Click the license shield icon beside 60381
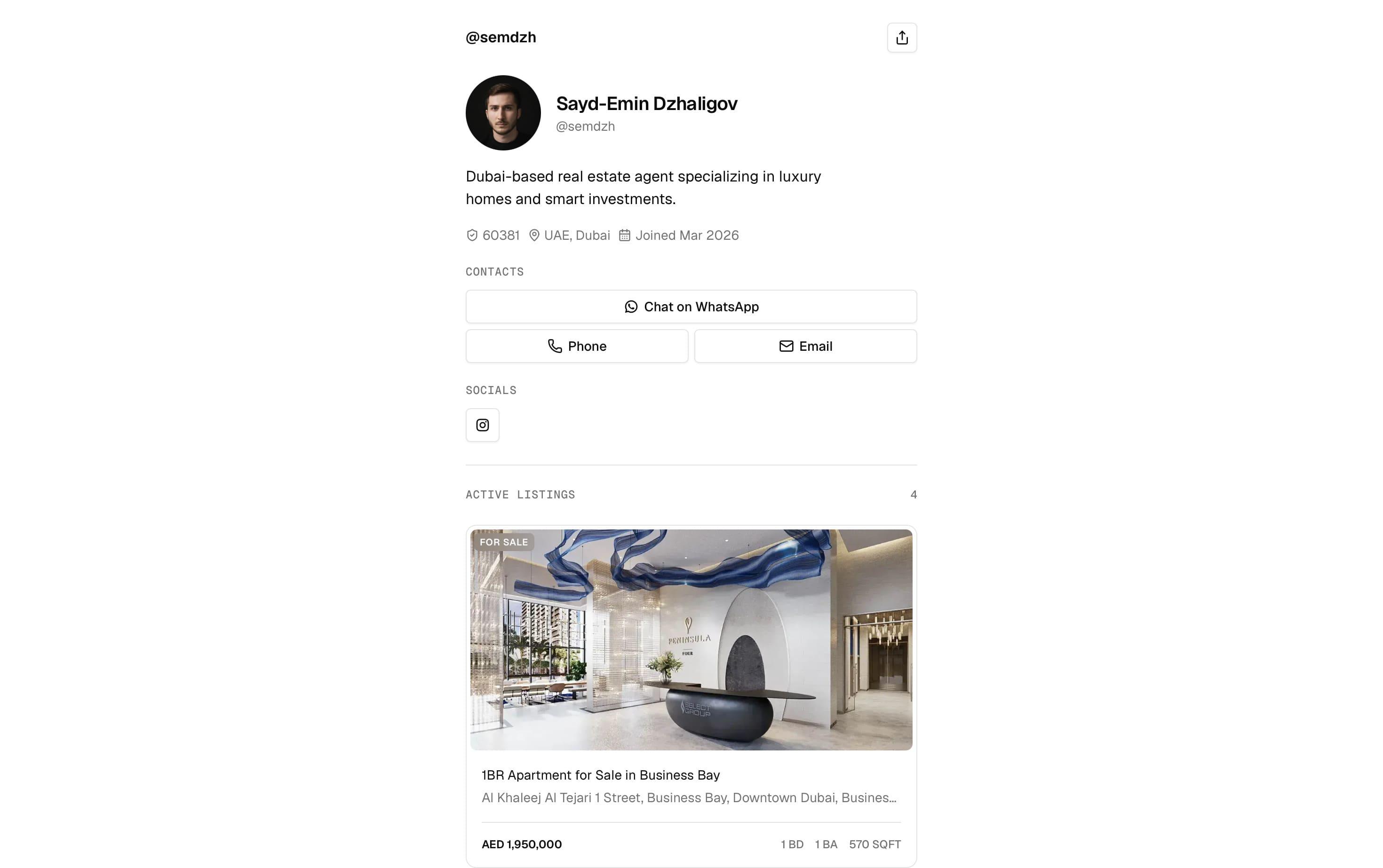Screen dimensions: 1383x868 pos(472,236)
